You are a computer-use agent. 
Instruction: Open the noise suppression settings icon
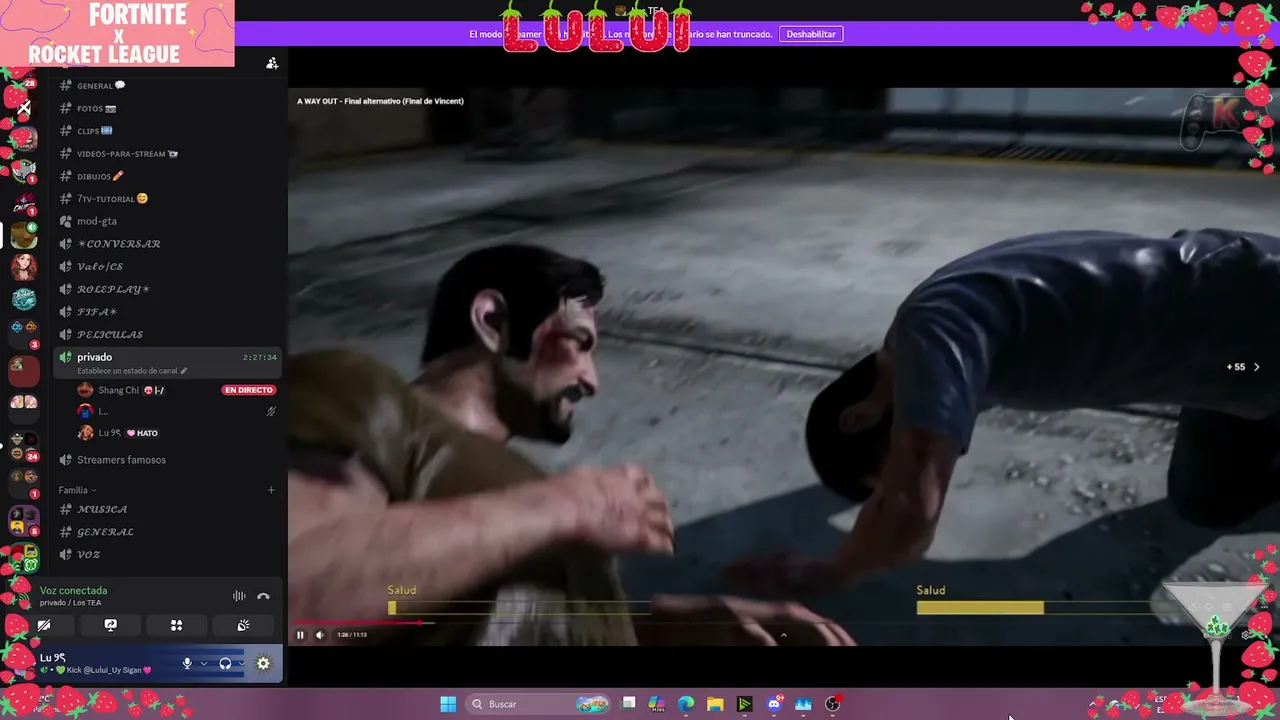click(239, 596)
